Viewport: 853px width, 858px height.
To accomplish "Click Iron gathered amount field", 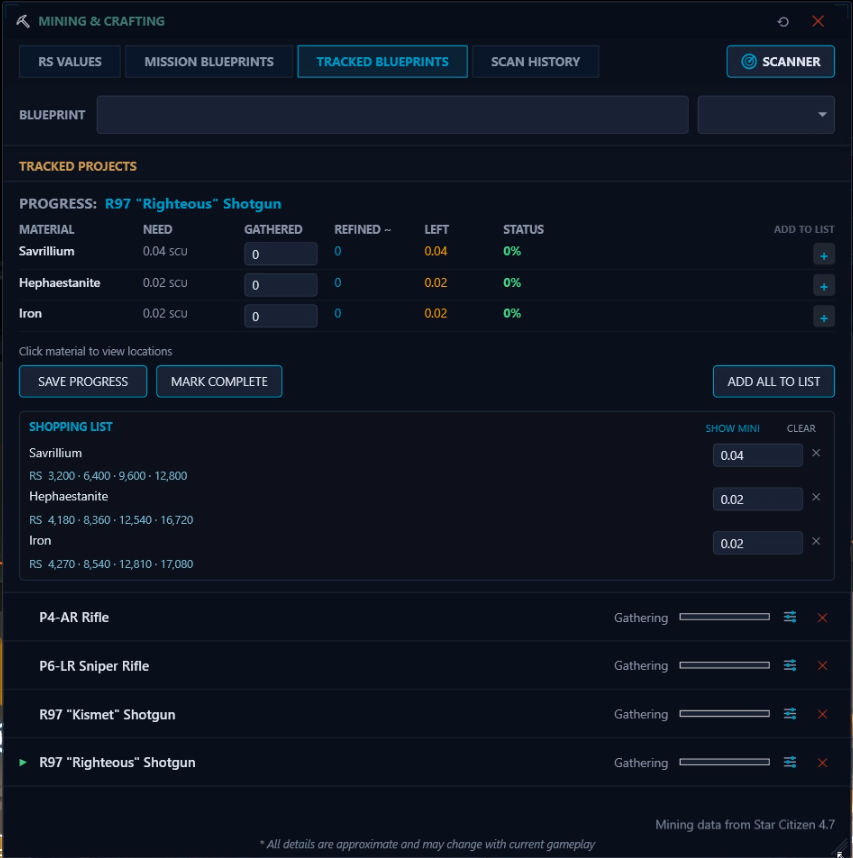I will coord(281,316).
